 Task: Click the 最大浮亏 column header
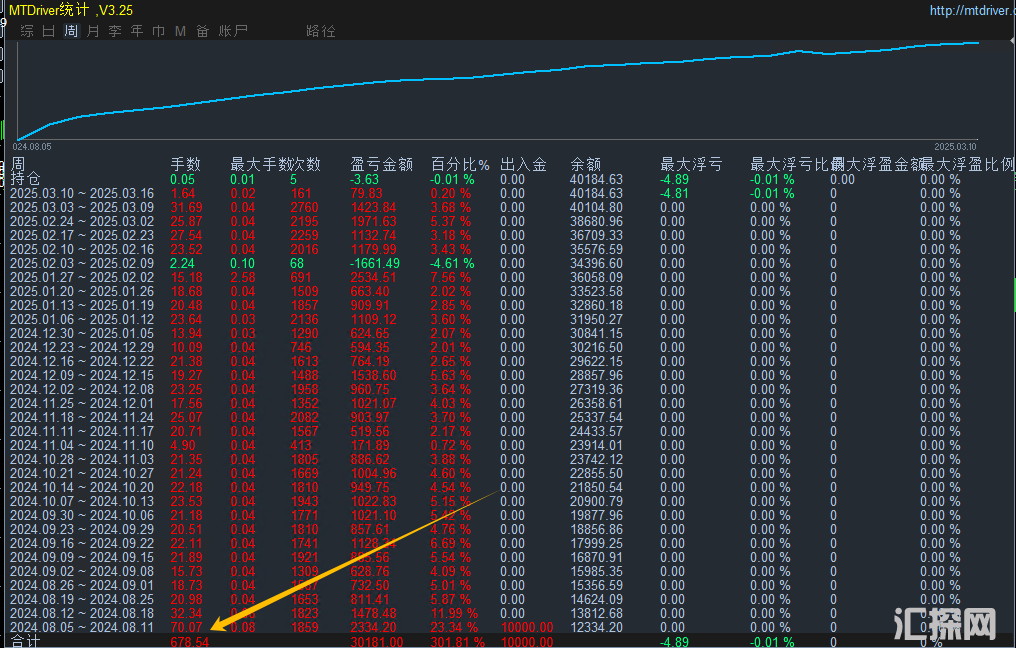[x=691, y=165]
